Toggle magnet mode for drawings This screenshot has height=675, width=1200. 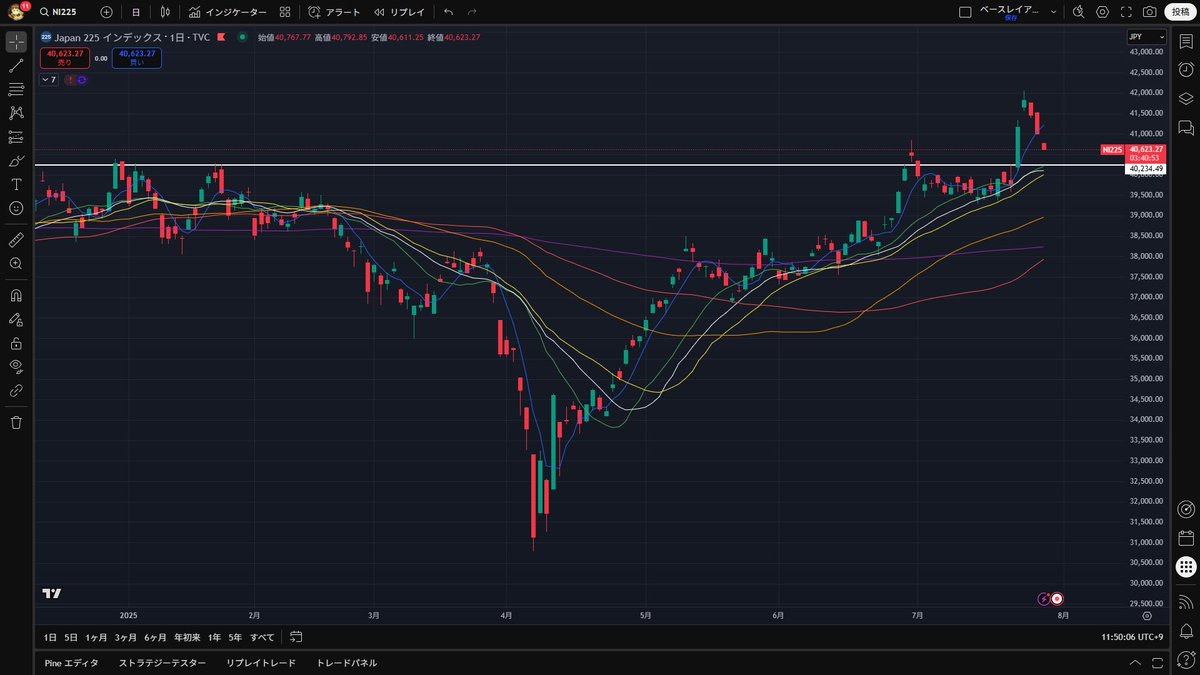click(x=16, y=296)
